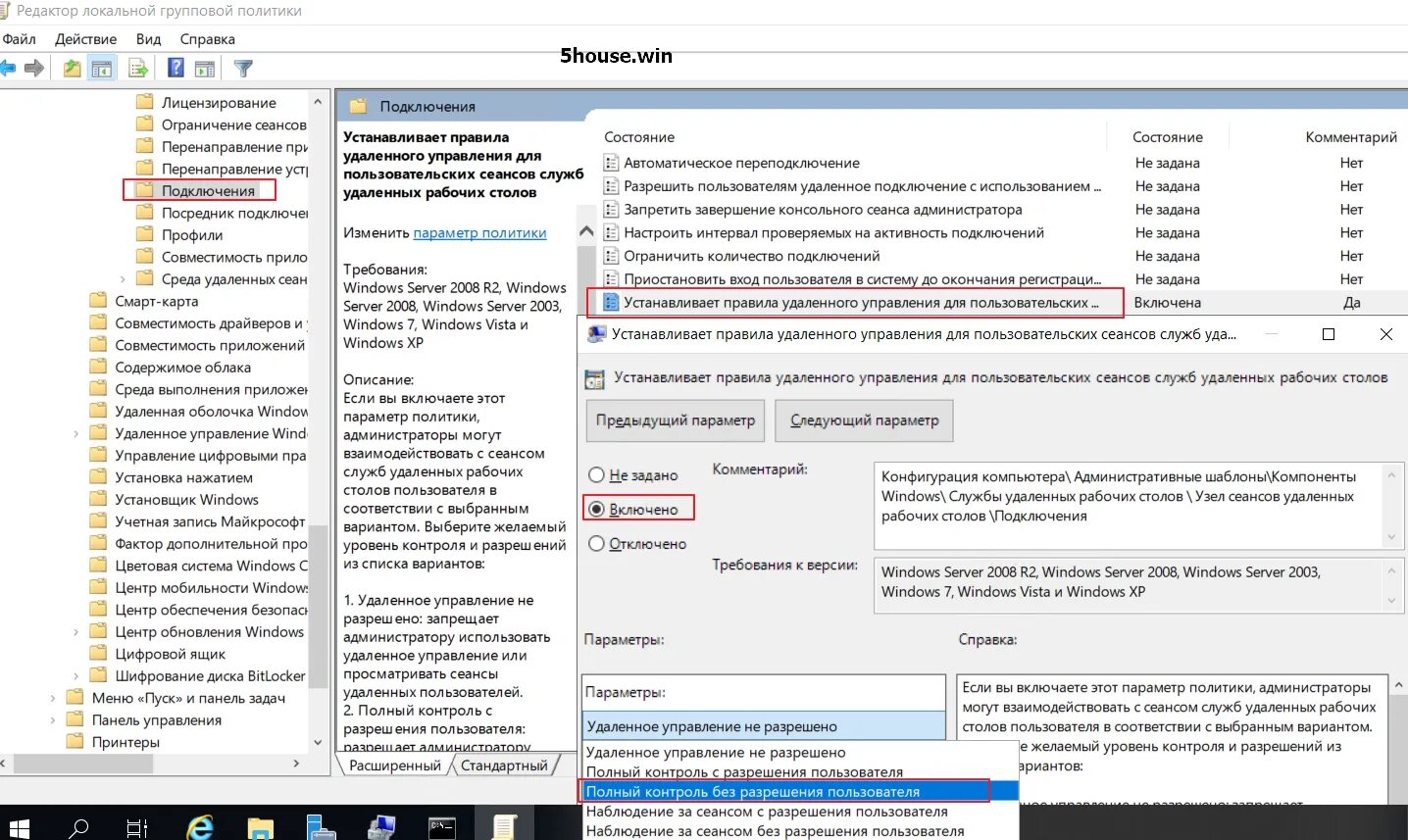Viewport: 1408px width, 840px height.
Task: Open 'Удаленное управление не разрешено' parameters combo box
Action: pyautogui.click(x=764, y=726)
